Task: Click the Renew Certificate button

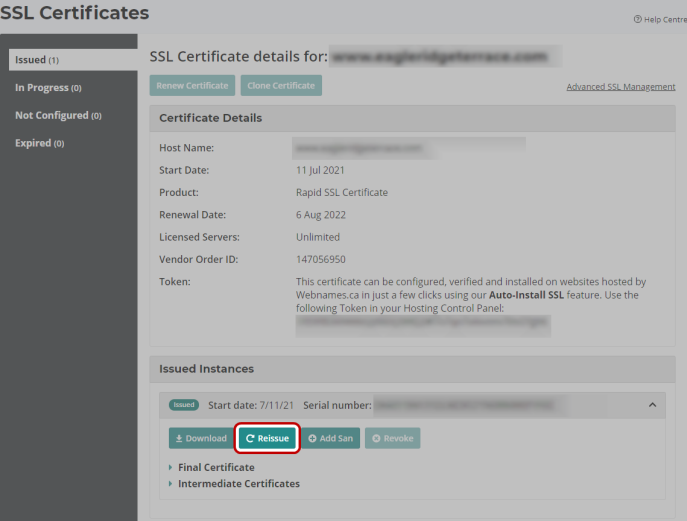Action: point(192,86)
